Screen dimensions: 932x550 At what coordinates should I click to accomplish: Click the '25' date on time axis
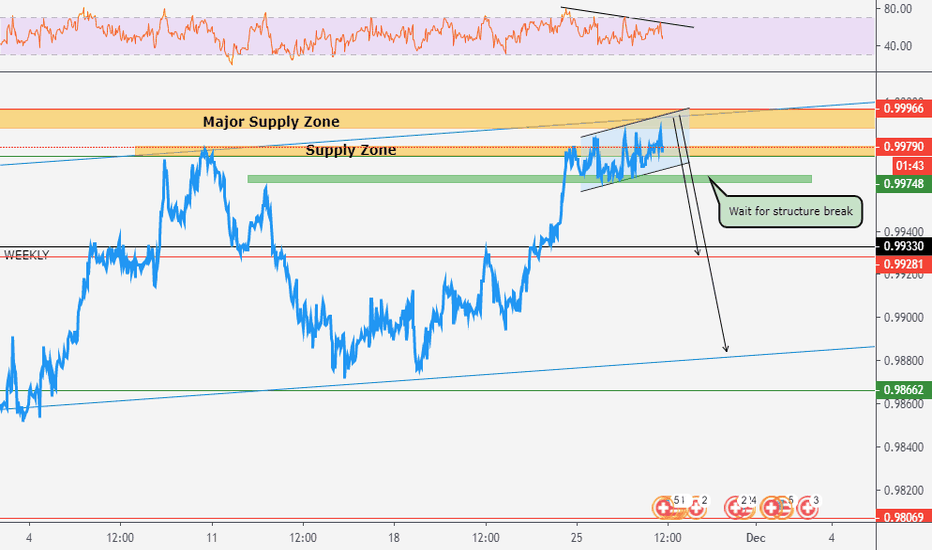click(x=577, y=536)
